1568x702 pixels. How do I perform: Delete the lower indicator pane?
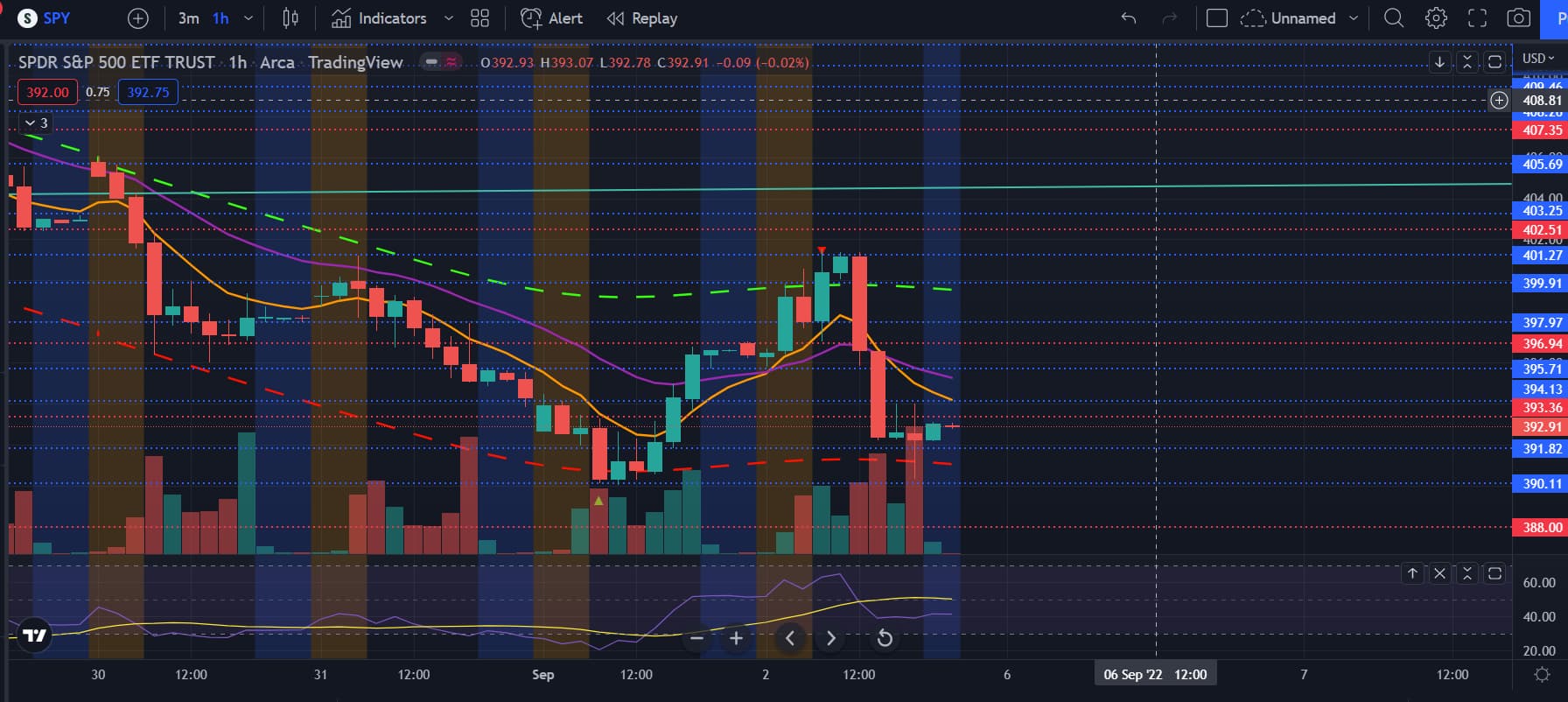coord(1439,573)
